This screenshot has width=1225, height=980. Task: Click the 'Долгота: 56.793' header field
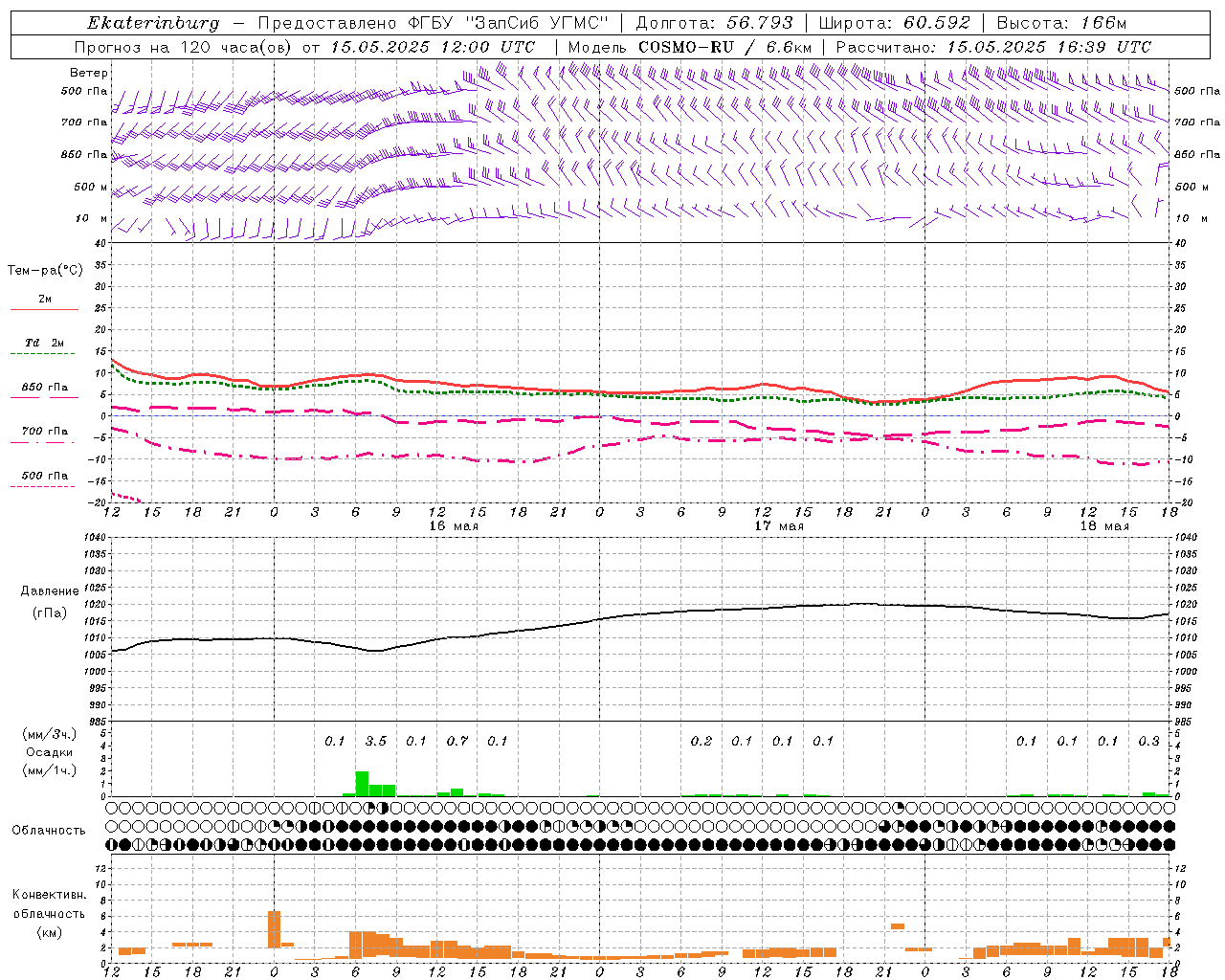pos(714,23)
